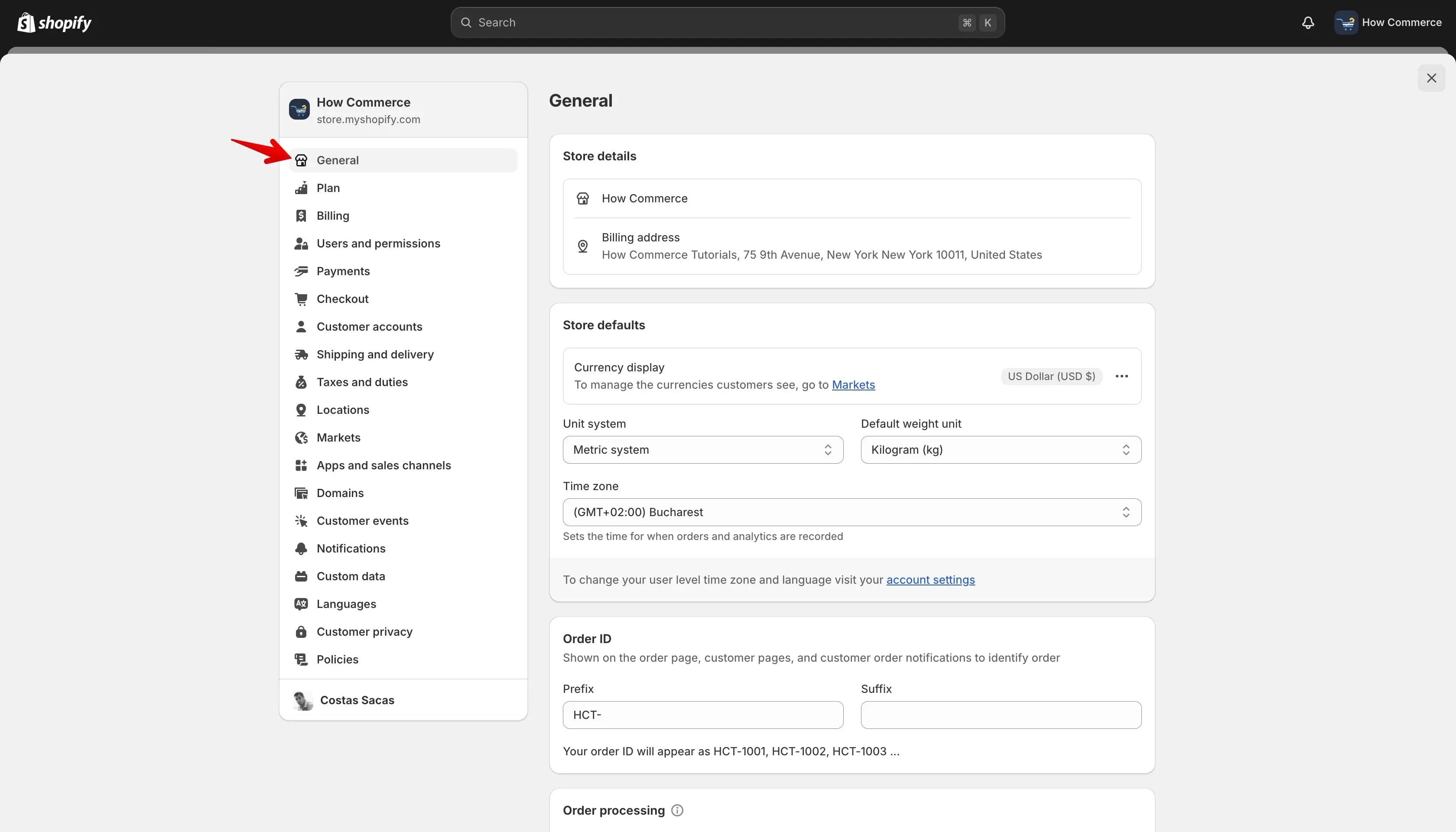
Task: Click the Costas Sacas avatar photo
Action: (x=303, y=701)
